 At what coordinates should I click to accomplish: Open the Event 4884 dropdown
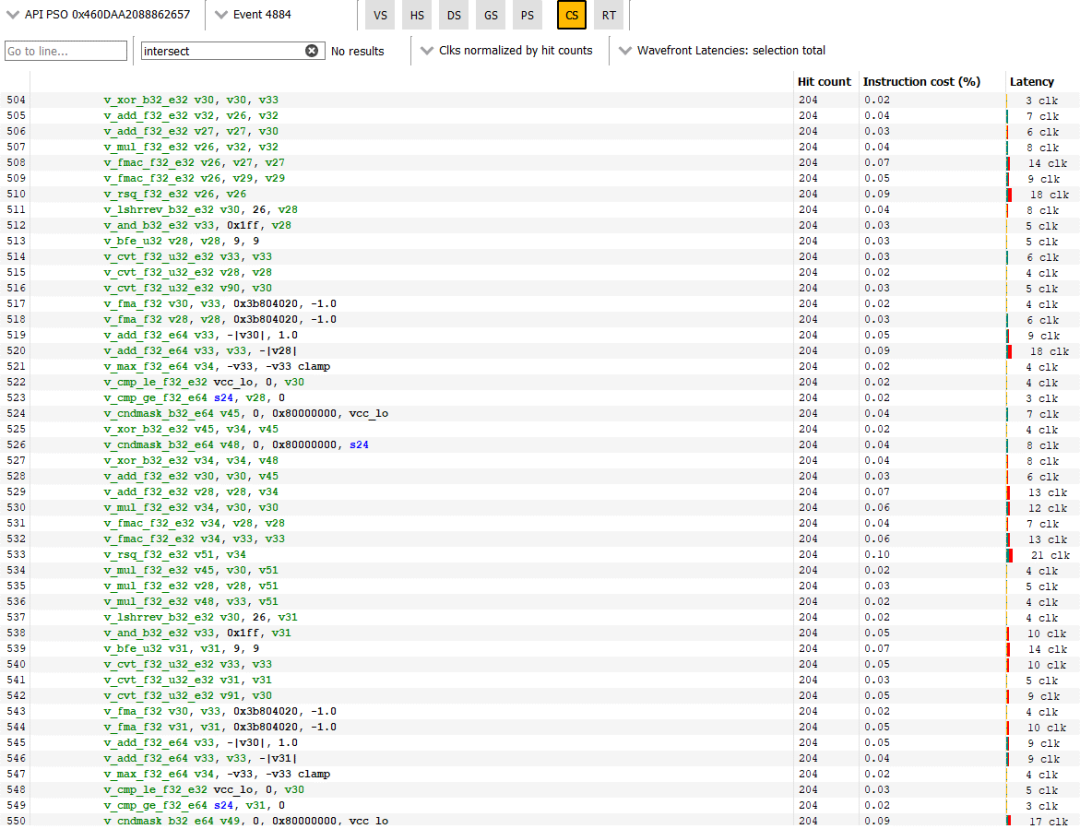point(253,14)
